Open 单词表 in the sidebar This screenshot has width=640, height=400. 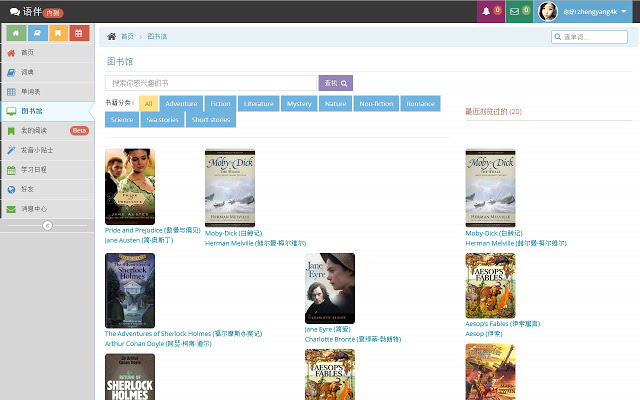[x=47, y=92]
